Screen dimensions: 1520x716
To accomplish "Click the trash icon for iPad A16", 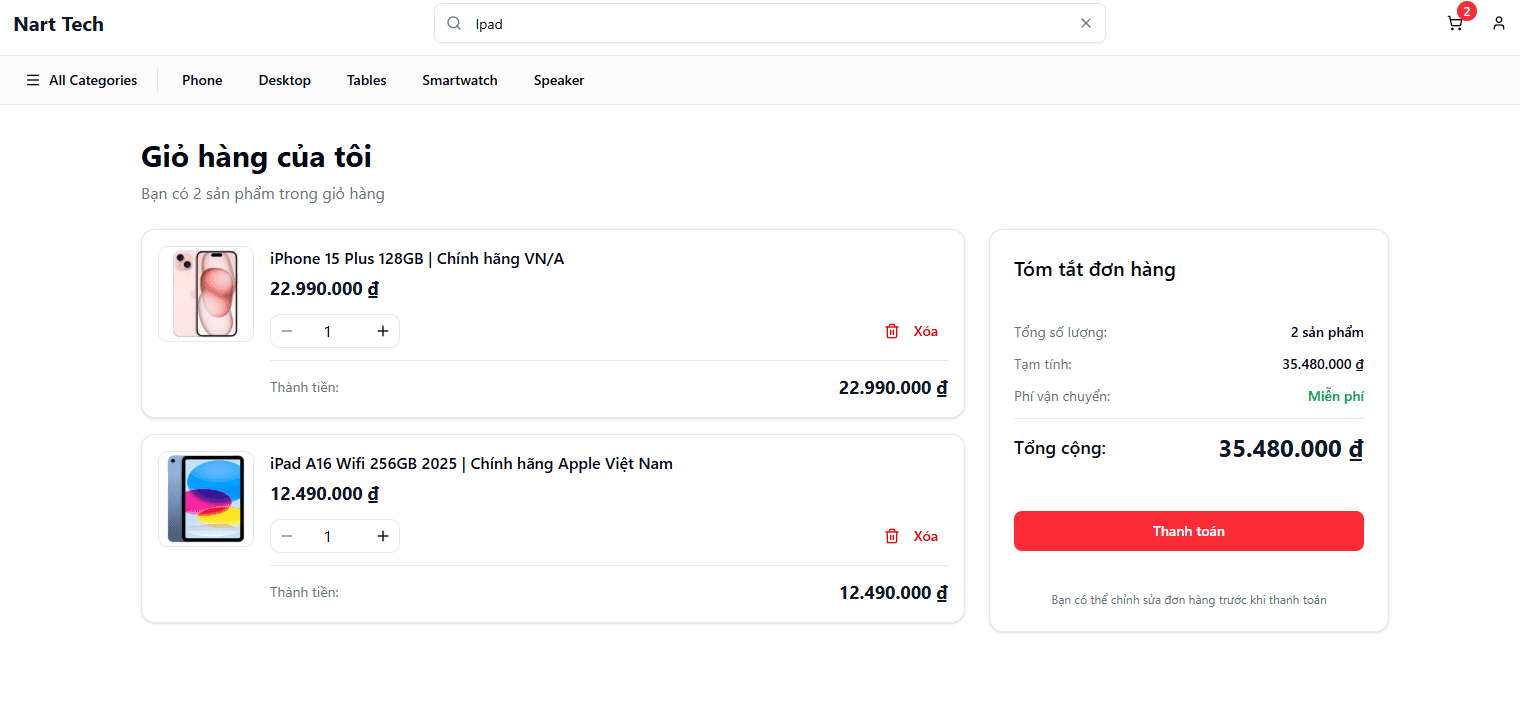I will coord(891,536).
